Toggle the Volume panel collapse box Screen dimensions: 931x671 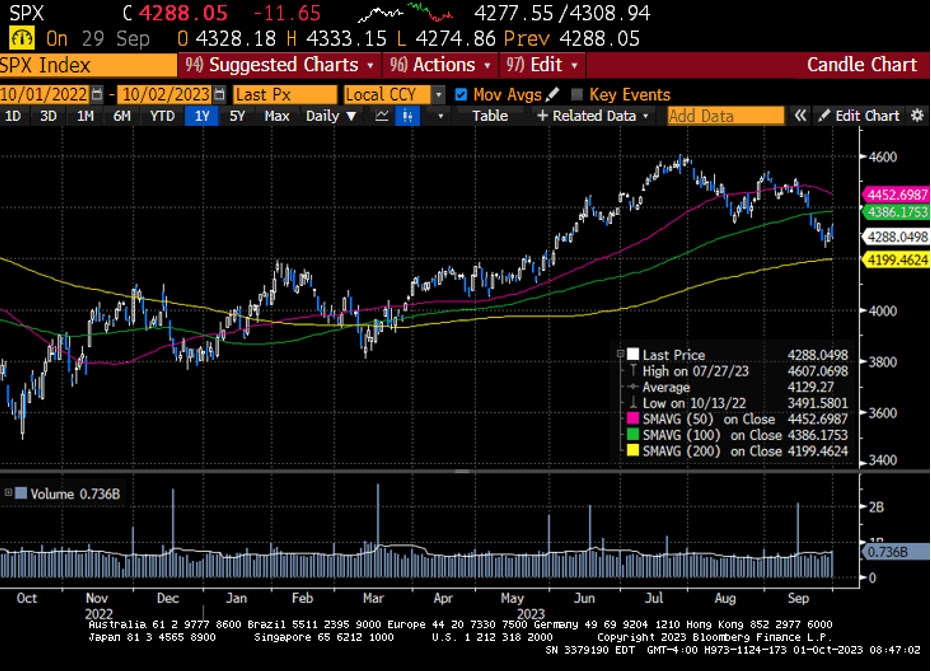click(9, 492)
